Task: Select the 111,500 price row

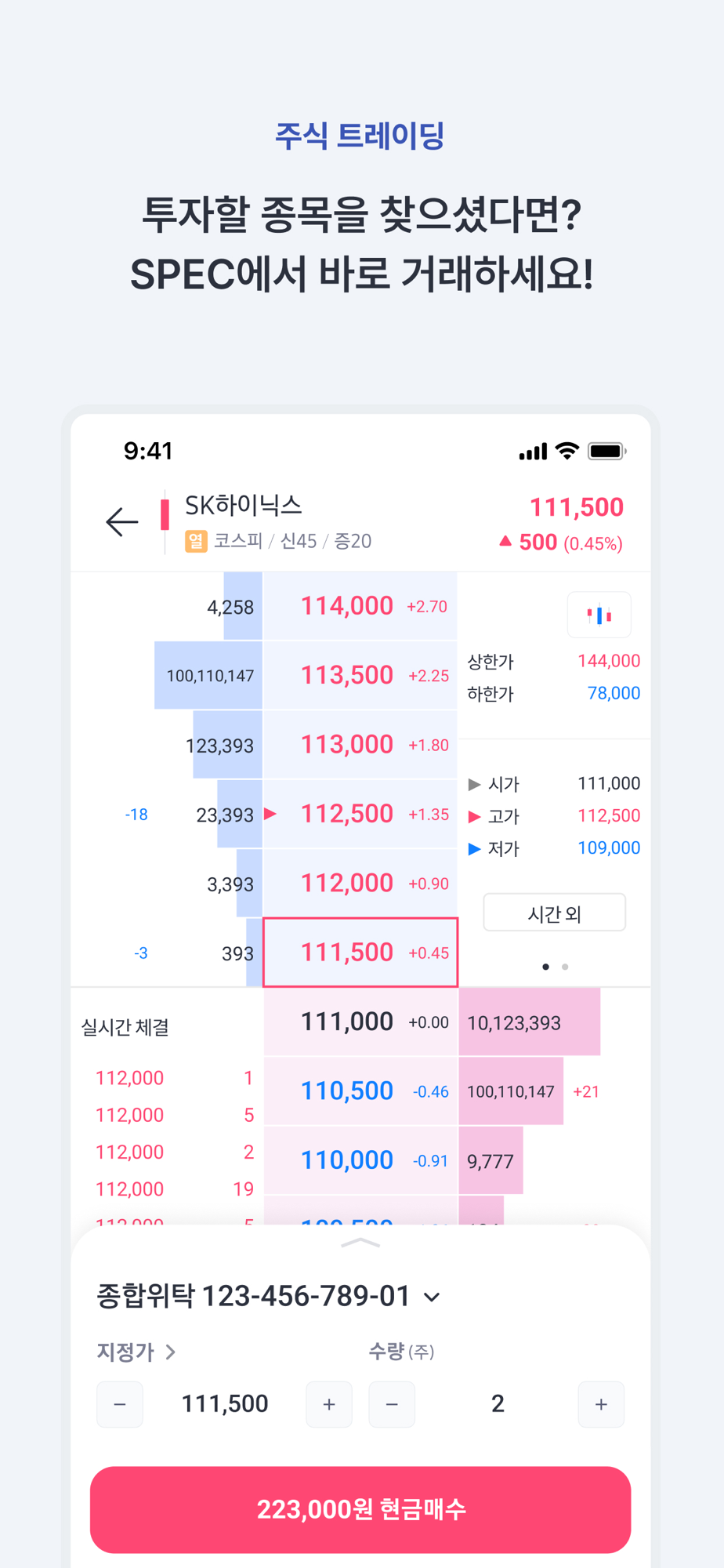Action: pyautogui.click(x=360, y=953)
